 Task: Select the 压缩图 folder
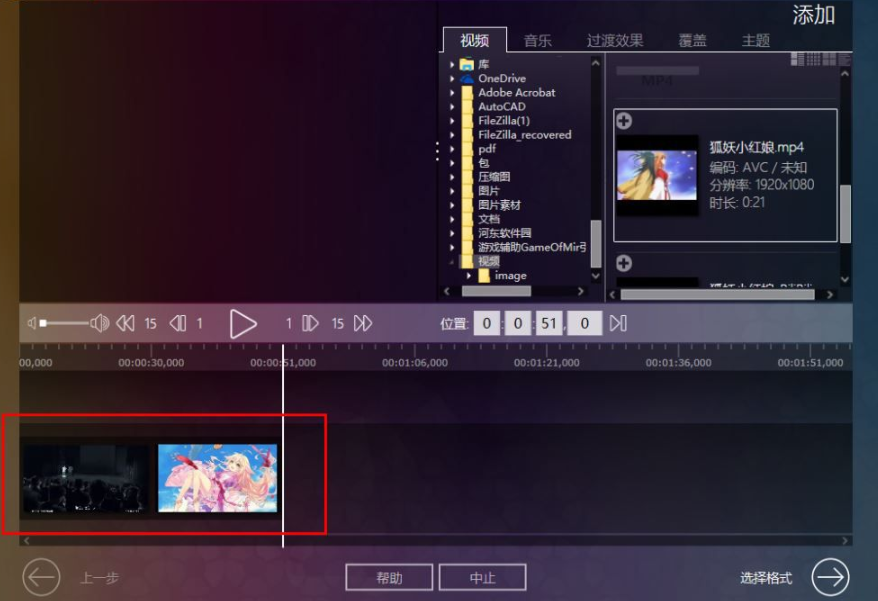(494, 177)
